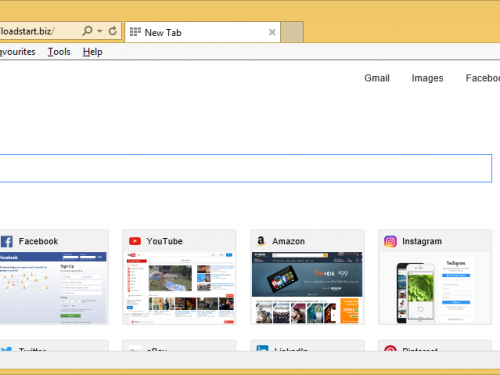This screenshot has height=375, width=500.
Task: Click the Twitter bird icon
Action: pos(7,349)
